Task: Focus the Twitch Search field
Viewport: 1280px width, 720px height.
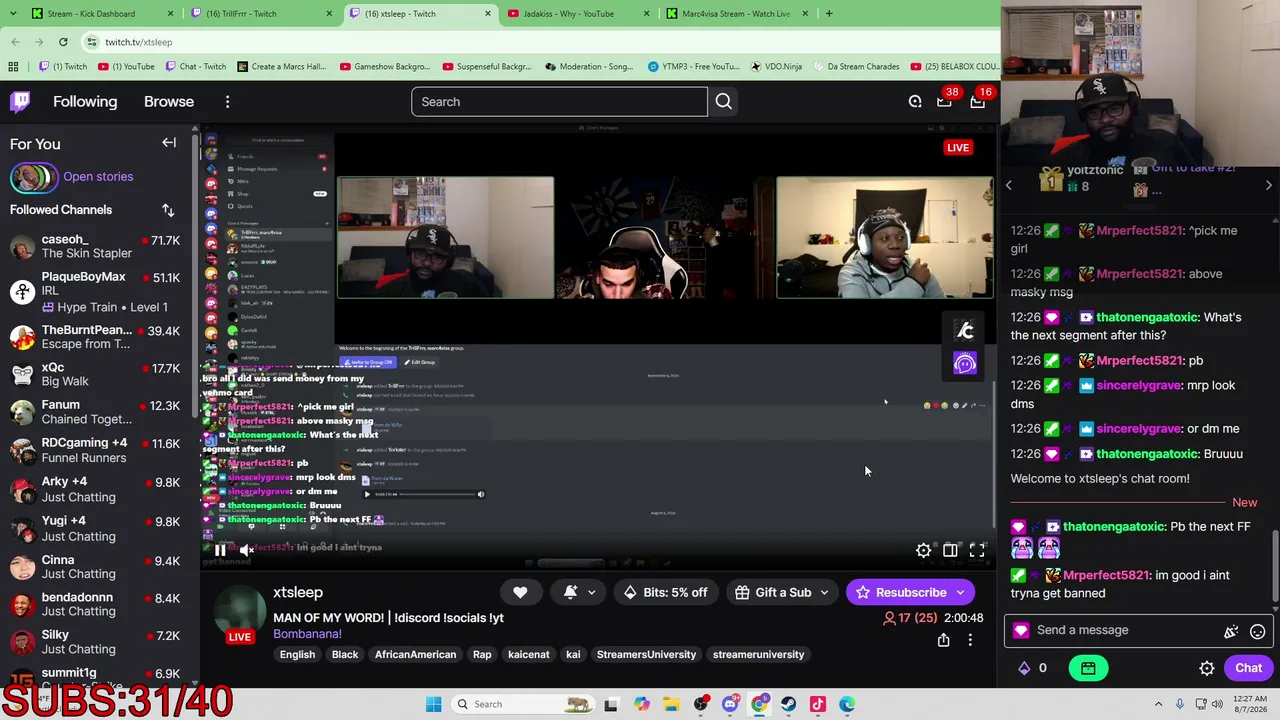Action: click(559, 101)
